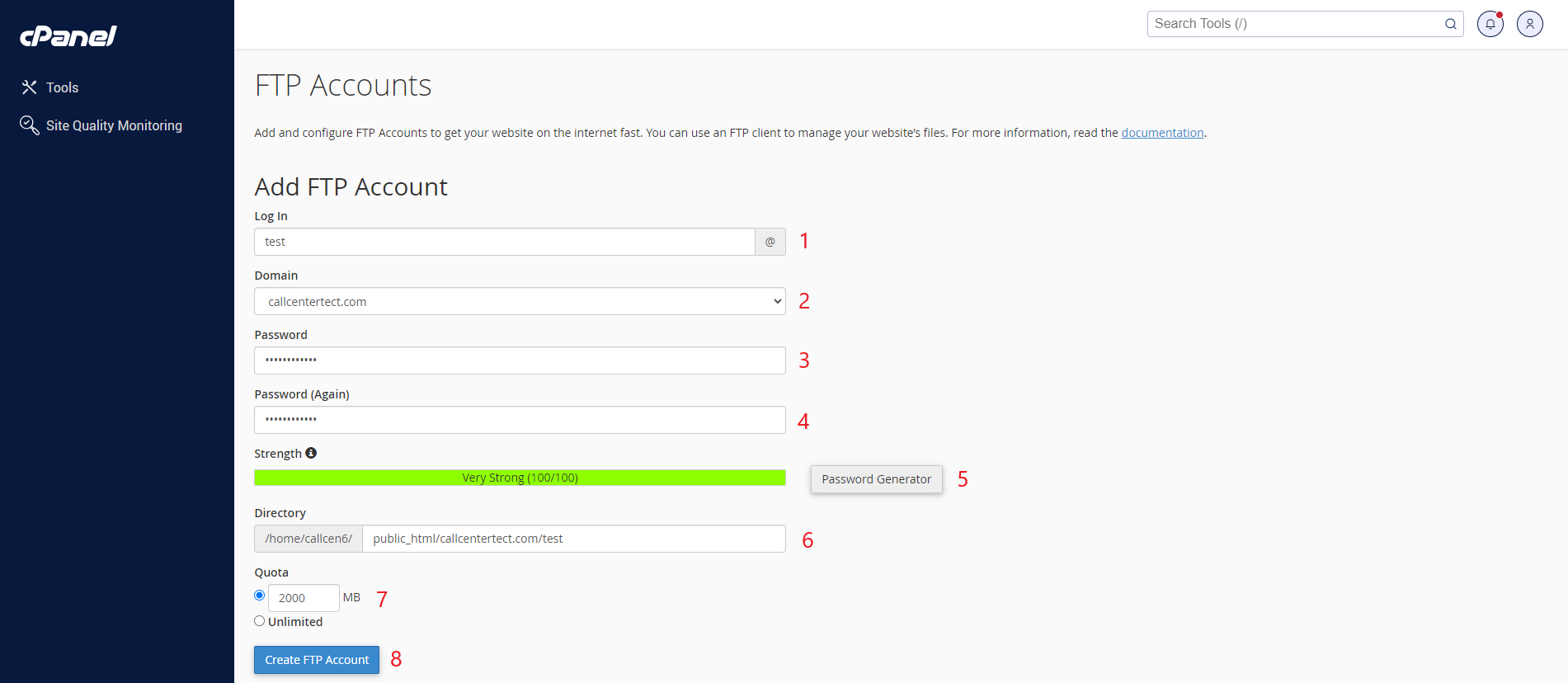This screenshot has height=683, width=1568.
Task: Click the Create FTP Account button
Action: (x=317, y=660)
